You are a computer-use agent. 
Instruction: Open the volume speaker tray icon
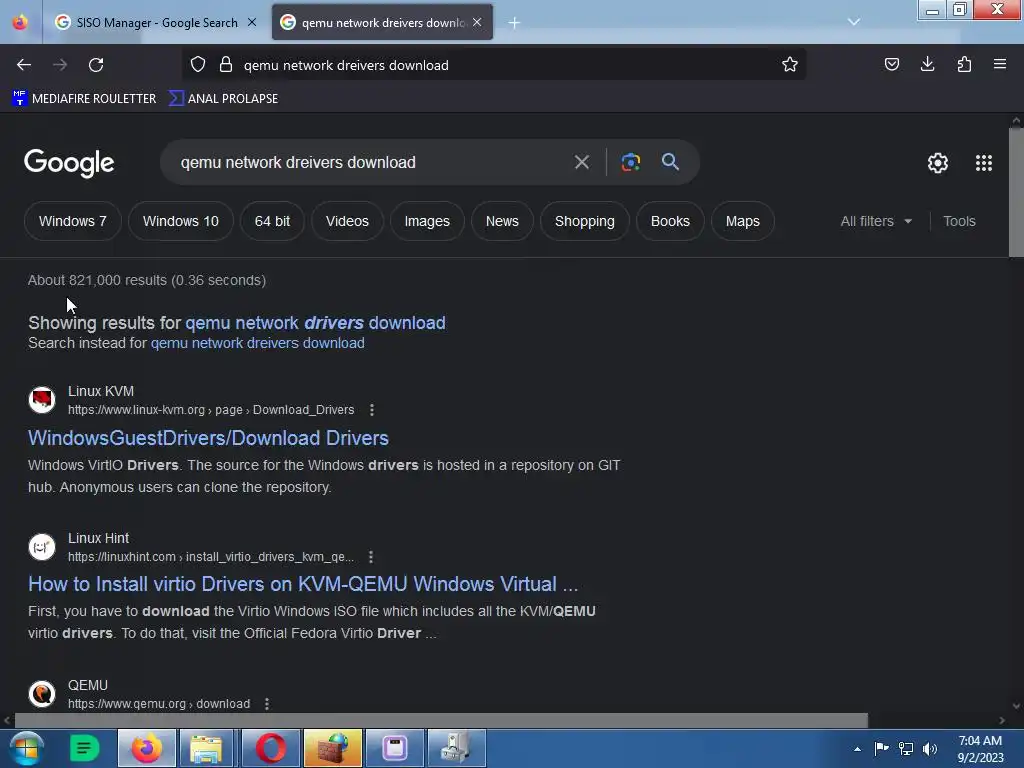pyautogui.click(x=930, y=748)
